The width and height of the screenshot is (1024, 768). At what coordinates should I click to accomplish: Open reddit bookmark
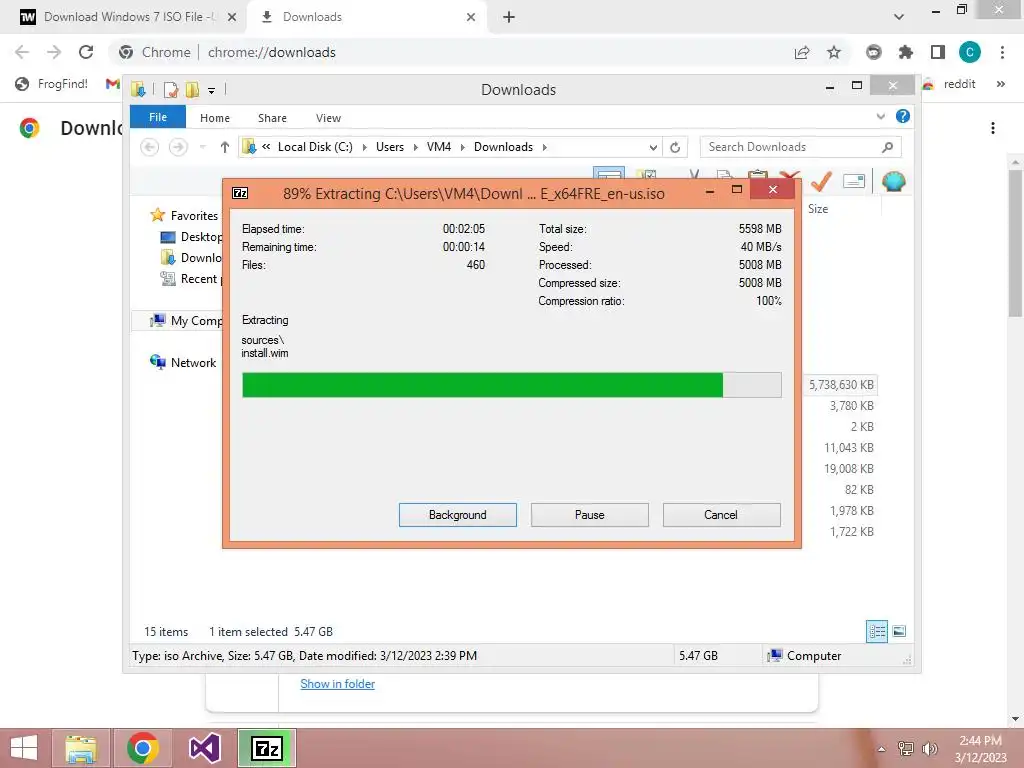952,84
